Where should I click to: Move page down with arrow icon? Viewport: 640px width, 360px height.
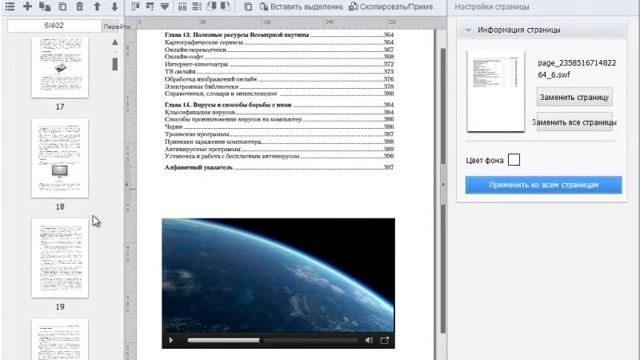(115, 7)
